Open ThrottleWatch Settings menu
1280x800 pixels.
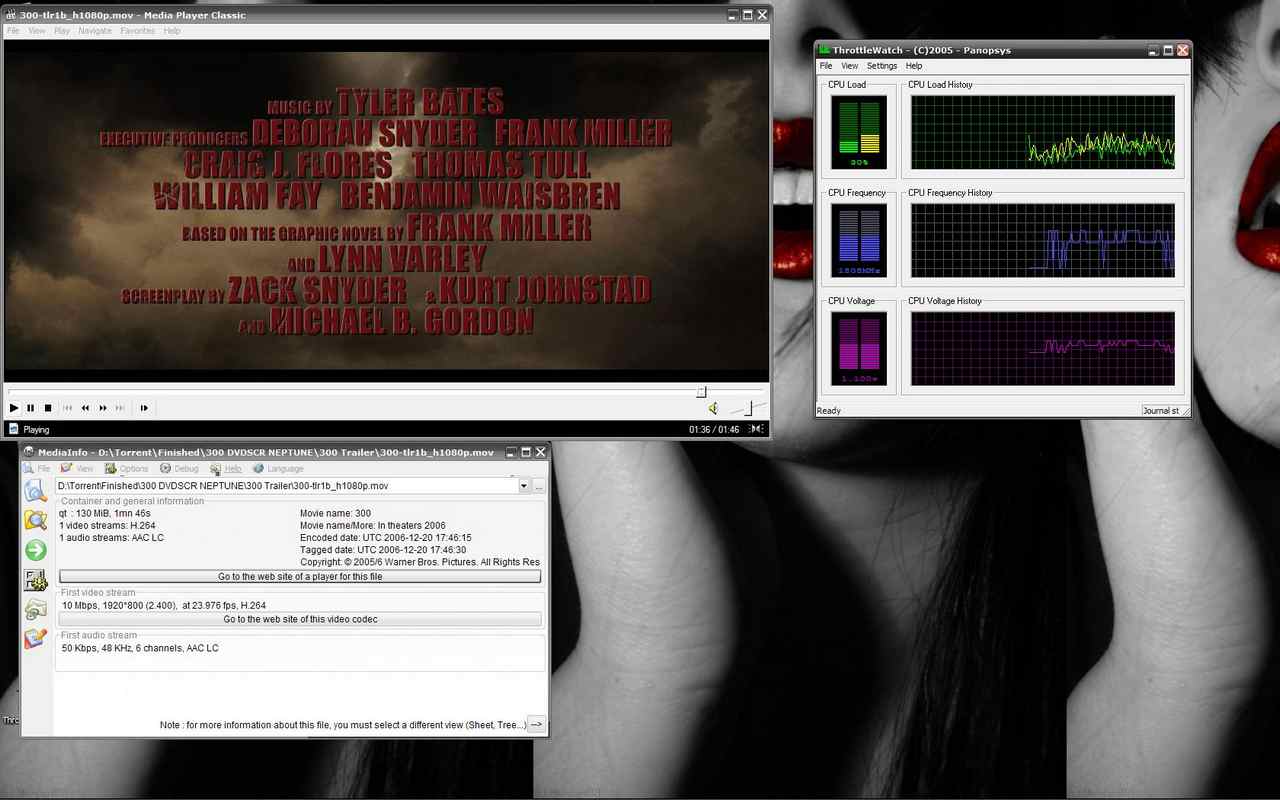tap(882, 66)
